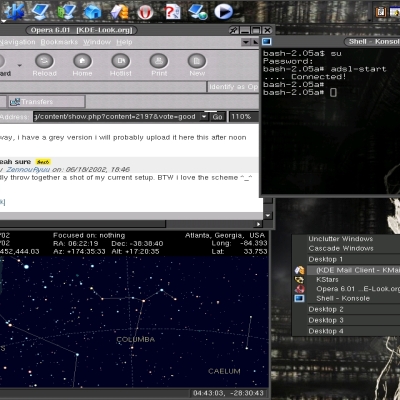Viewport: 400px width, 400px height.
Task: Click the 'adsl-start' command line in Konsole
Action: pyautogui.click(x=325, y=69)
